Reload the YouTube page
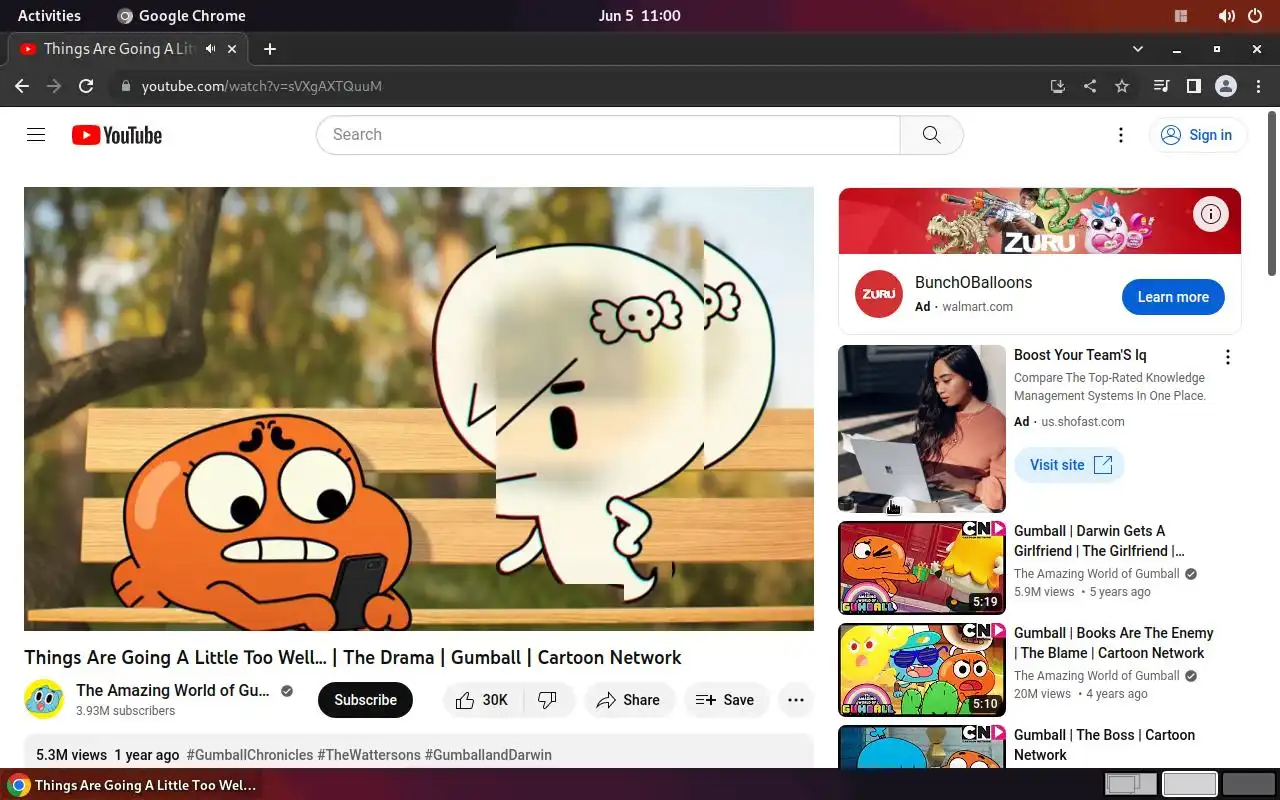Viewport: 1280px width, 800px height. coord(86,86)
